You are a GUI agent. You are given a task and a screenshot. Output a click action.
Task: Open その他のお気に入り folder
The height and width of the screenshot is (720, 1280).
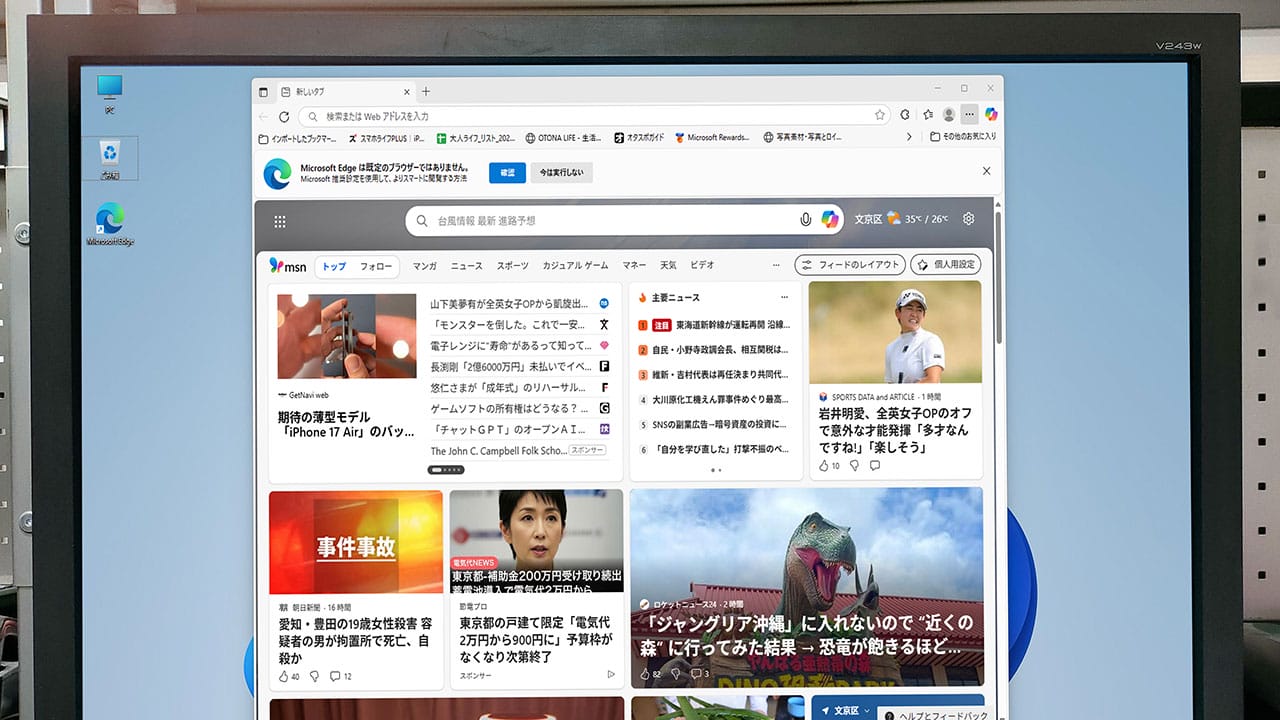point(963,137)
